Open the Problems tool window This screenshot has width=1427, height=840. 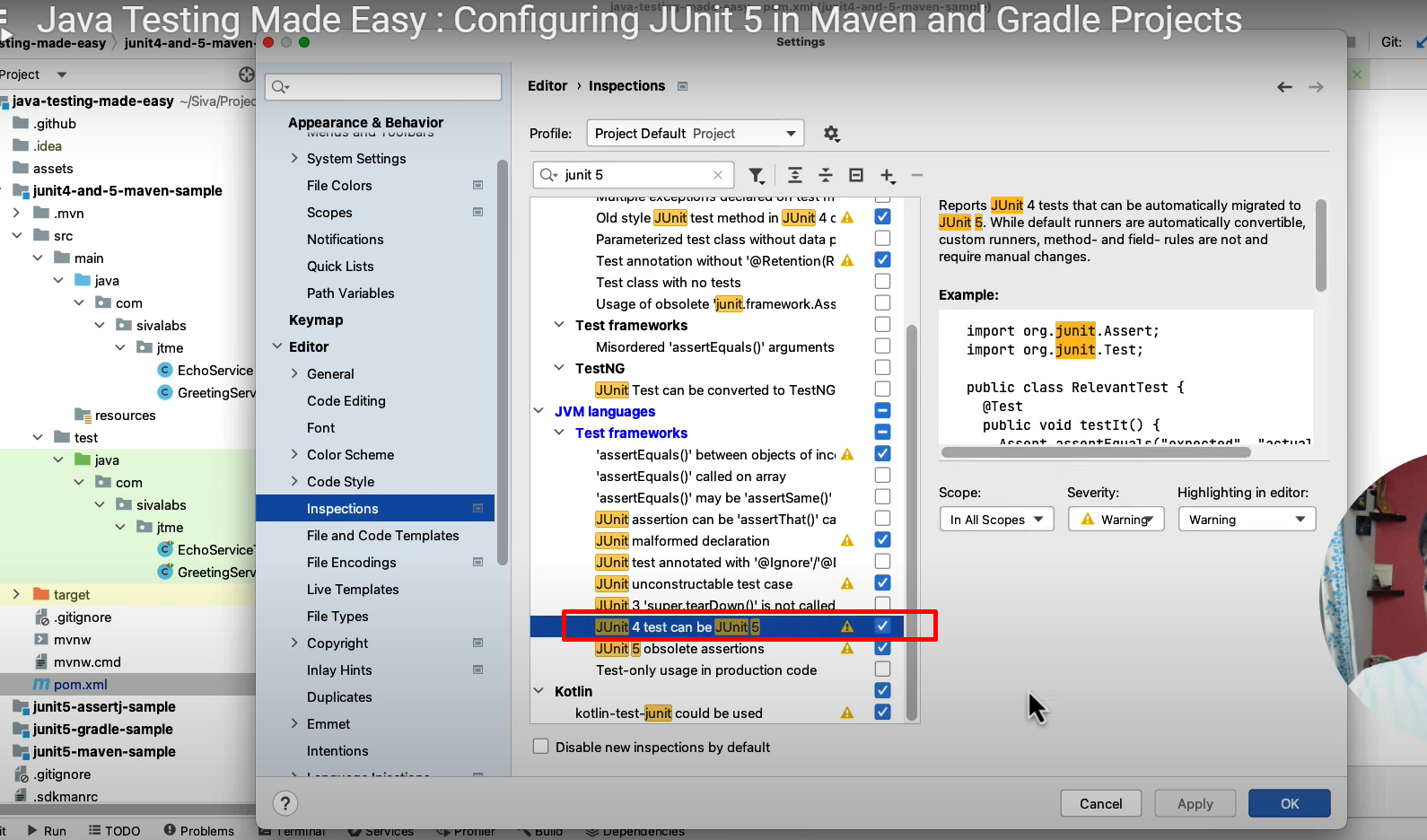click(199, 831)
